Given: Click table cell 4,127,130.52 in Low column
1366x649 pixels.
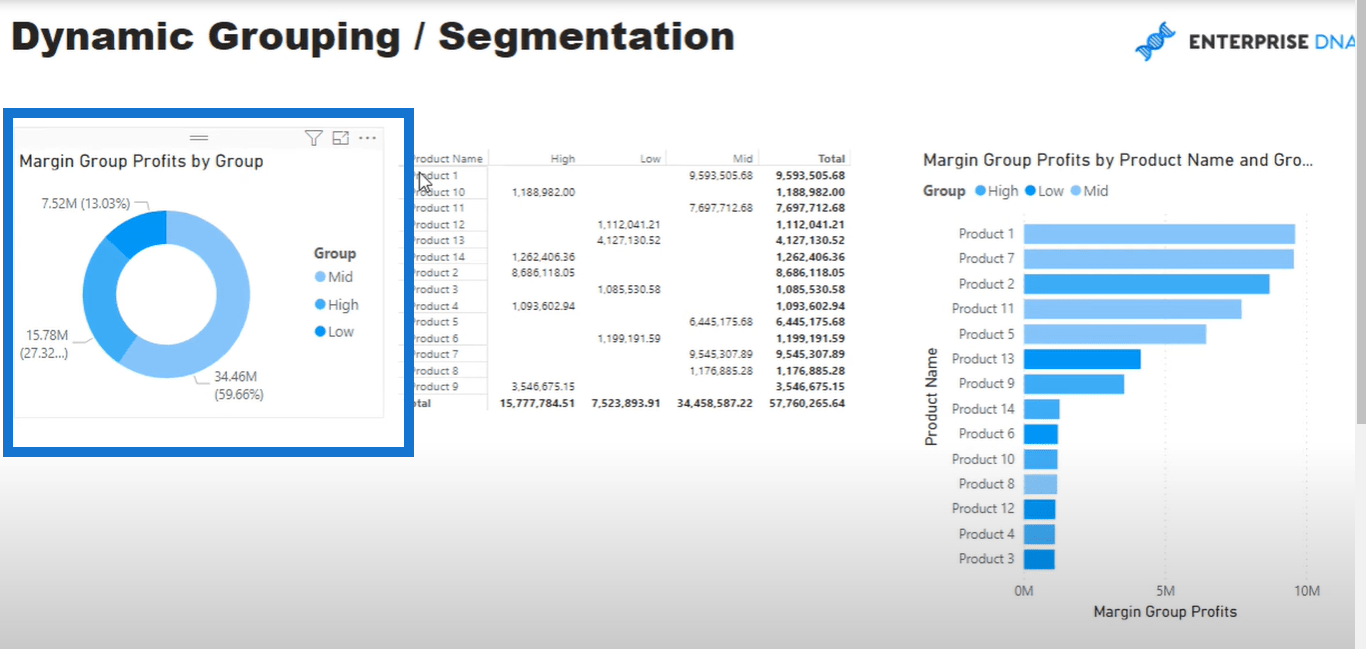Looking at the screenshot, I should point(629,240).
